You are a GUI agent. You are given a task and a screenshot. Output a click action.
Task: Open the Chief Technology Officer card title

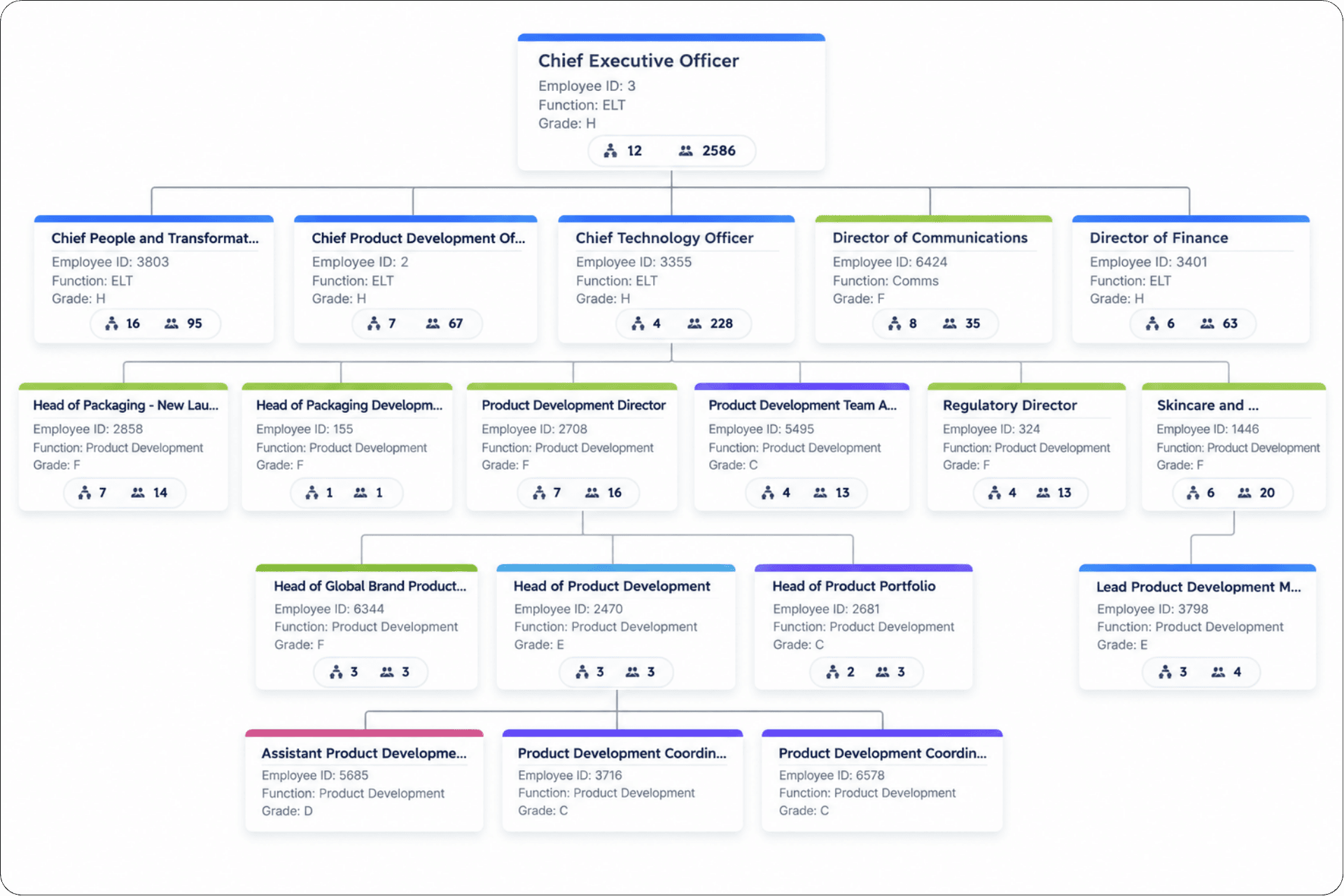click(x=664, y=238)
